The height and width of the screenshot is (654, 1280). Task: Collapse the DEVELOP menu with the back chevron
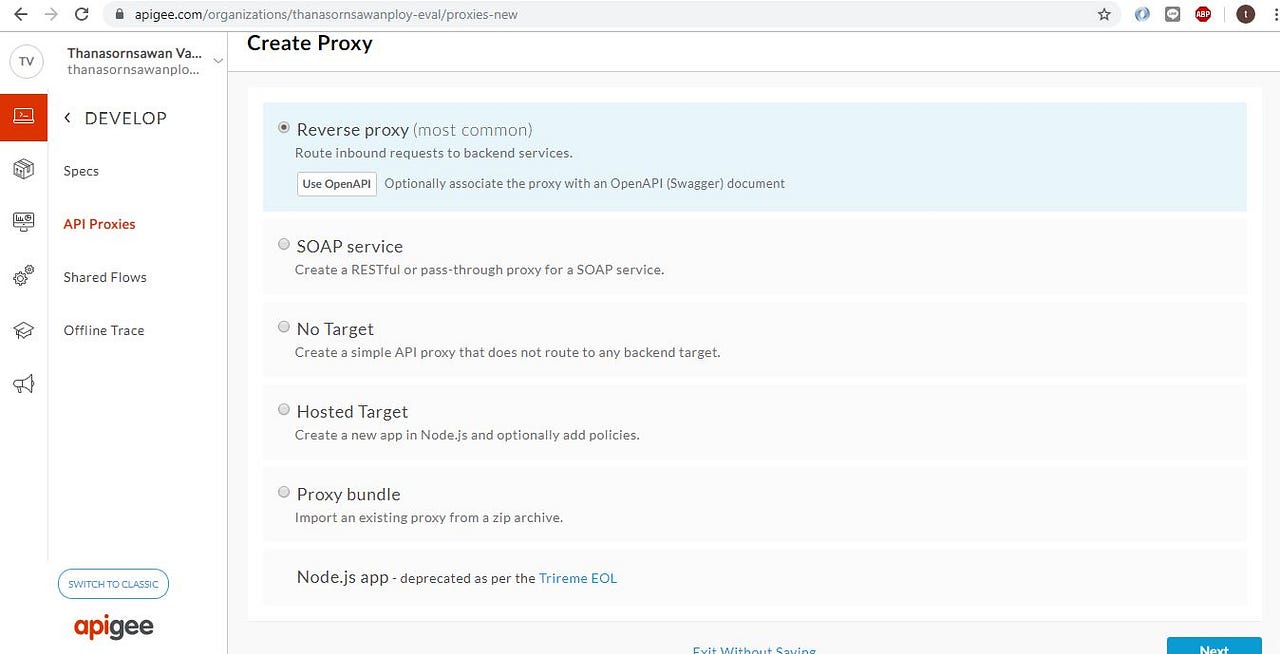coord(66,117)
